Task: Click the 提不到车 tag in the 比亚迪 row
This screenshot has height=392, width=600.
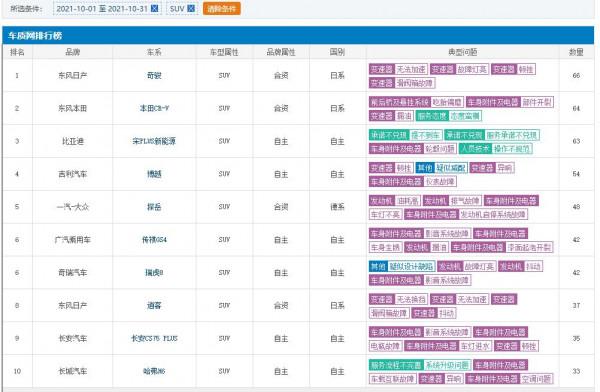Action: coord(426,135)
